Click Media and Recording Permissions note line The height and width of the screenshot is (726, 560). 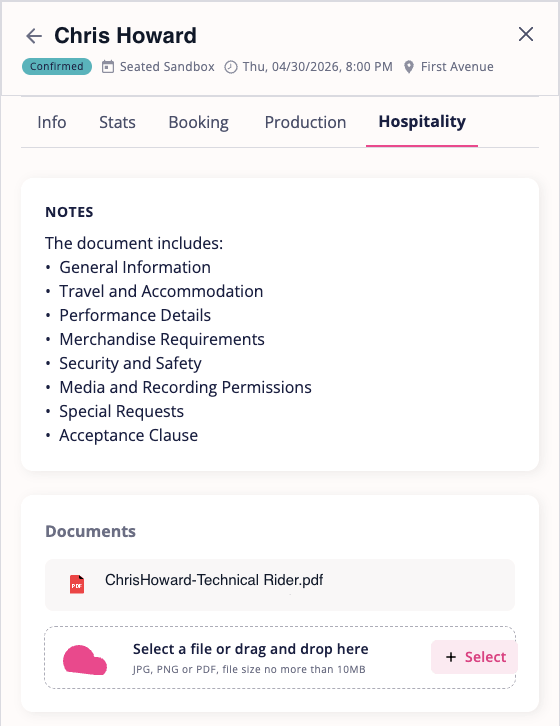[185, 388]
